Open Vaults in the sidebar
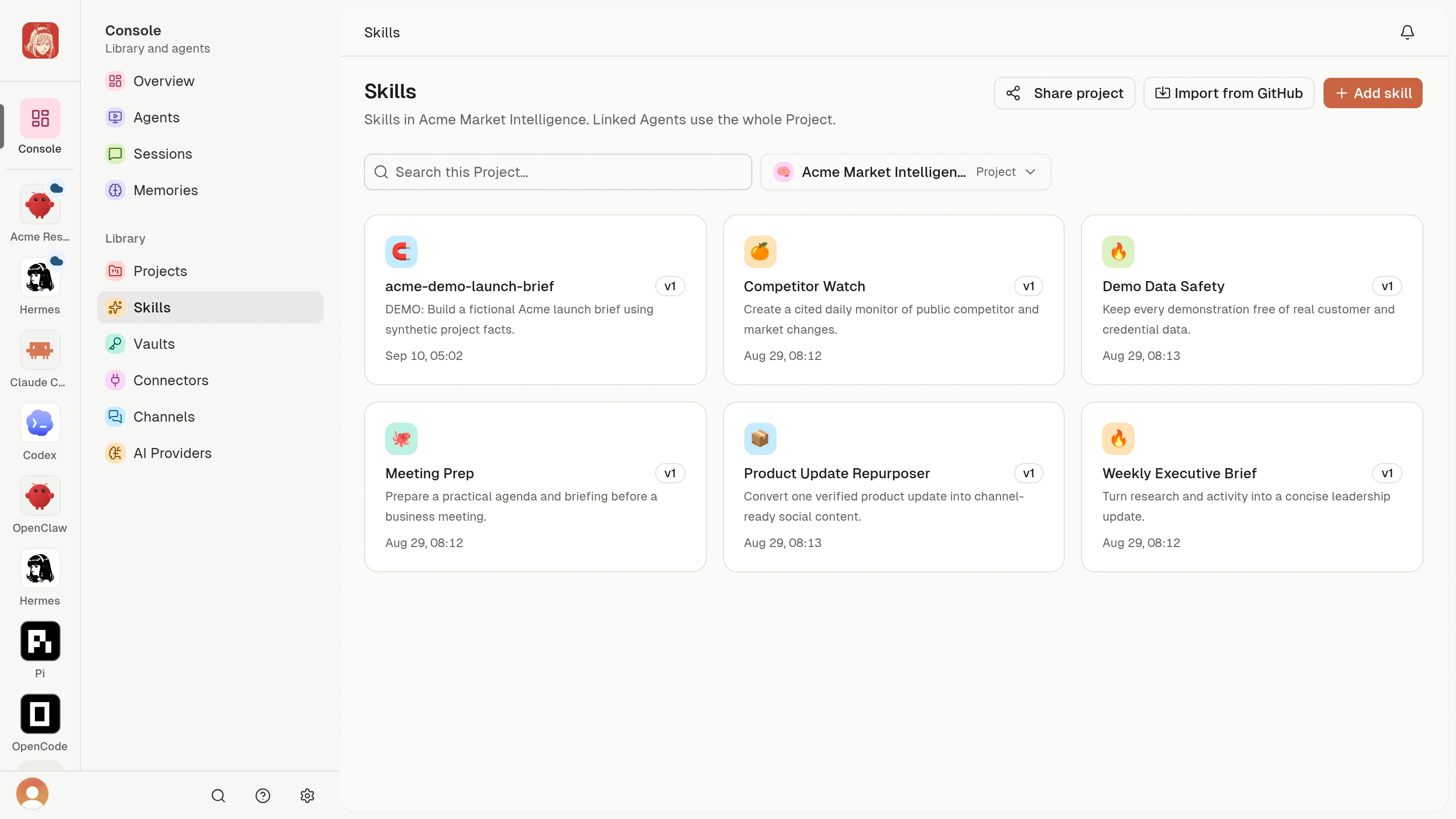Viewport: 1456px width, 819px height. point(210,344)
